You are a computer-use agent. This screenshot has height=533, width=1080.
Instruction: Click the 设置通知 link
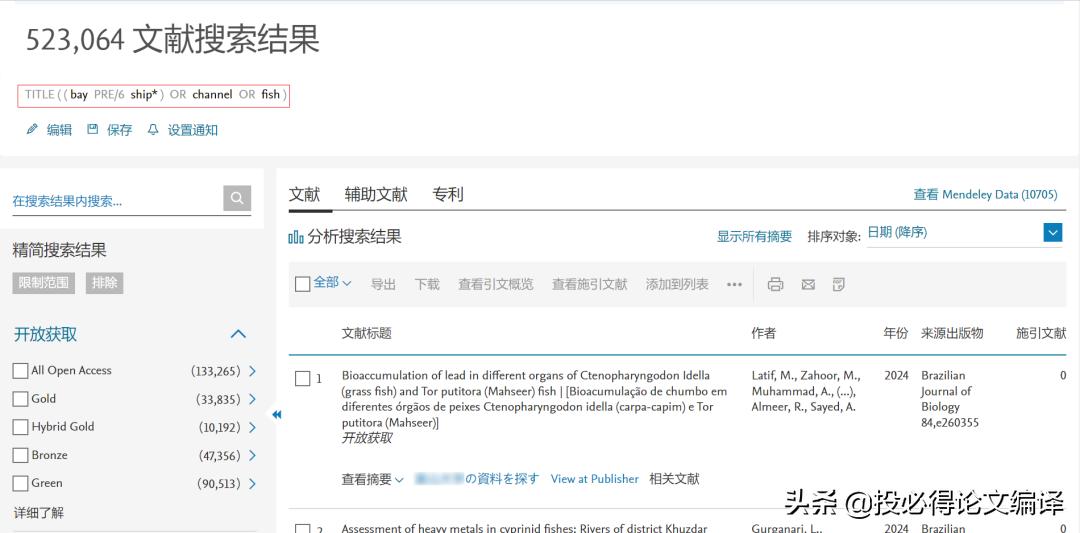(x=193, y=129)
